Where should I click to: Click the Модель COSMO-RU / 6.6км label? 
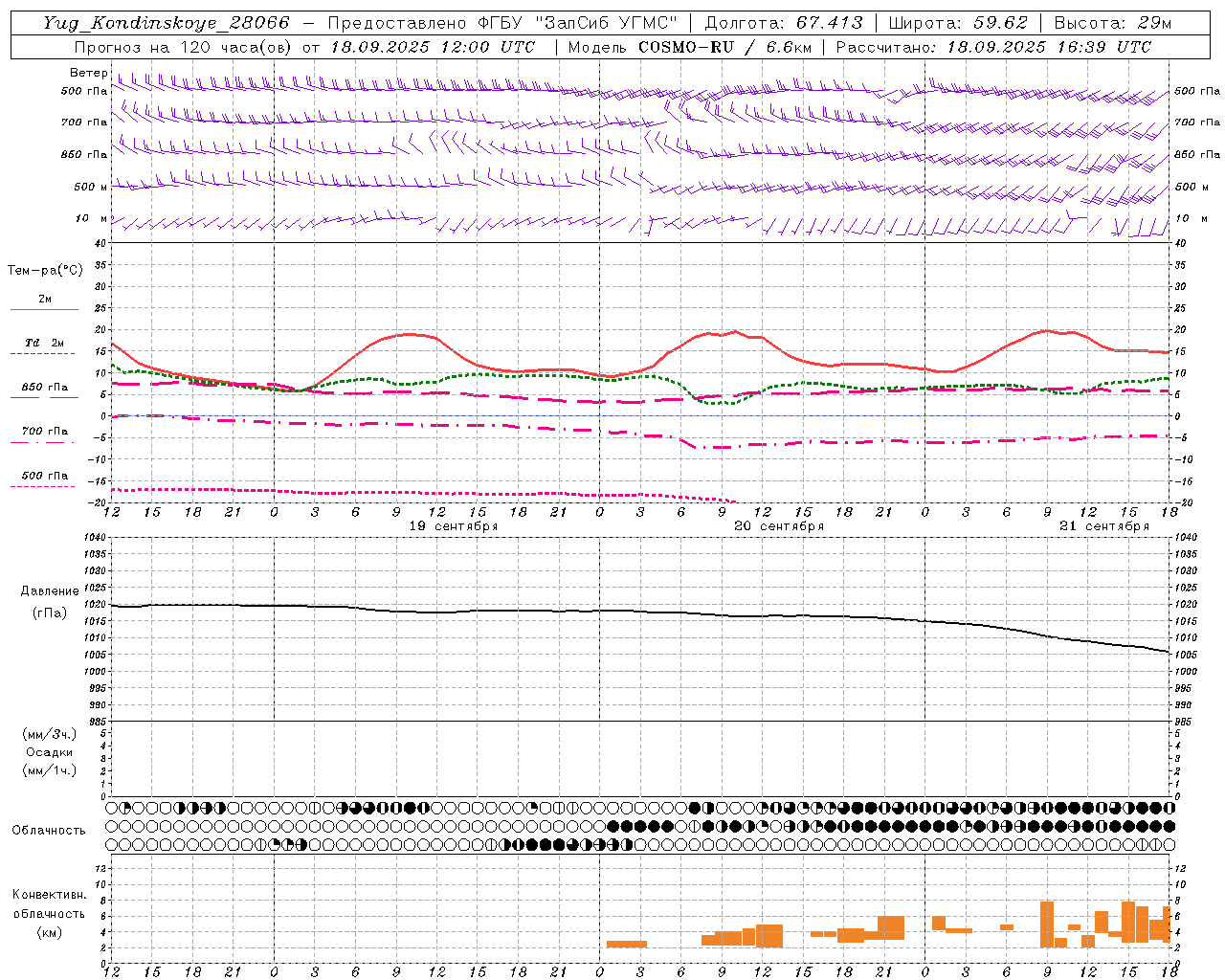point(690,47)
